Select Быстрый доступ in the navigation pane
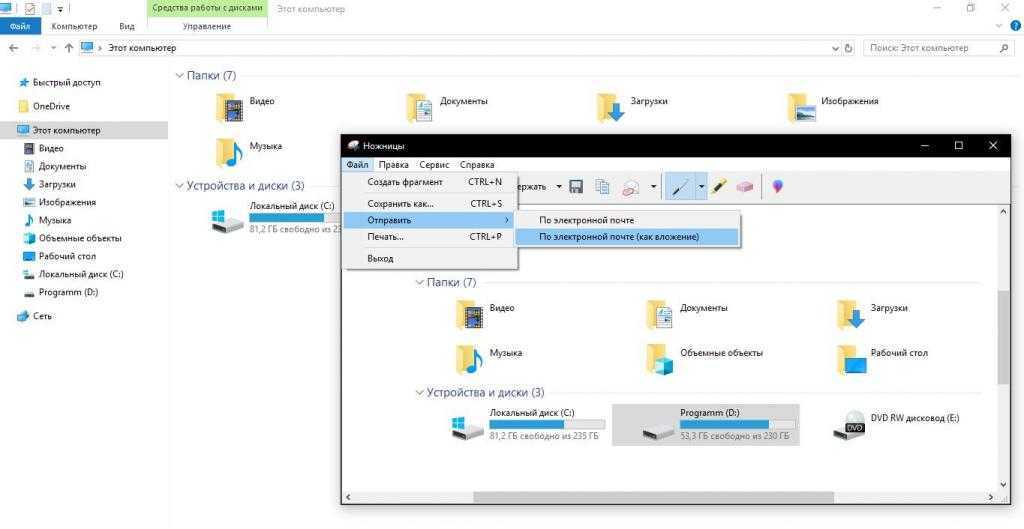Viewport: 1024px width, 529px height. click(x=66, y=83)
